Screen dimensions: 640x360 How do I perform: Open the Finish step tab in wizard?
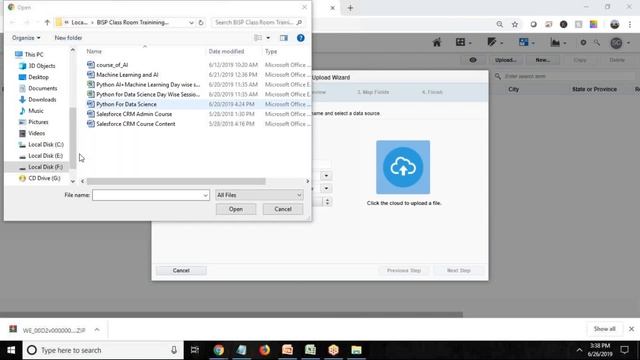pos(432,92)
